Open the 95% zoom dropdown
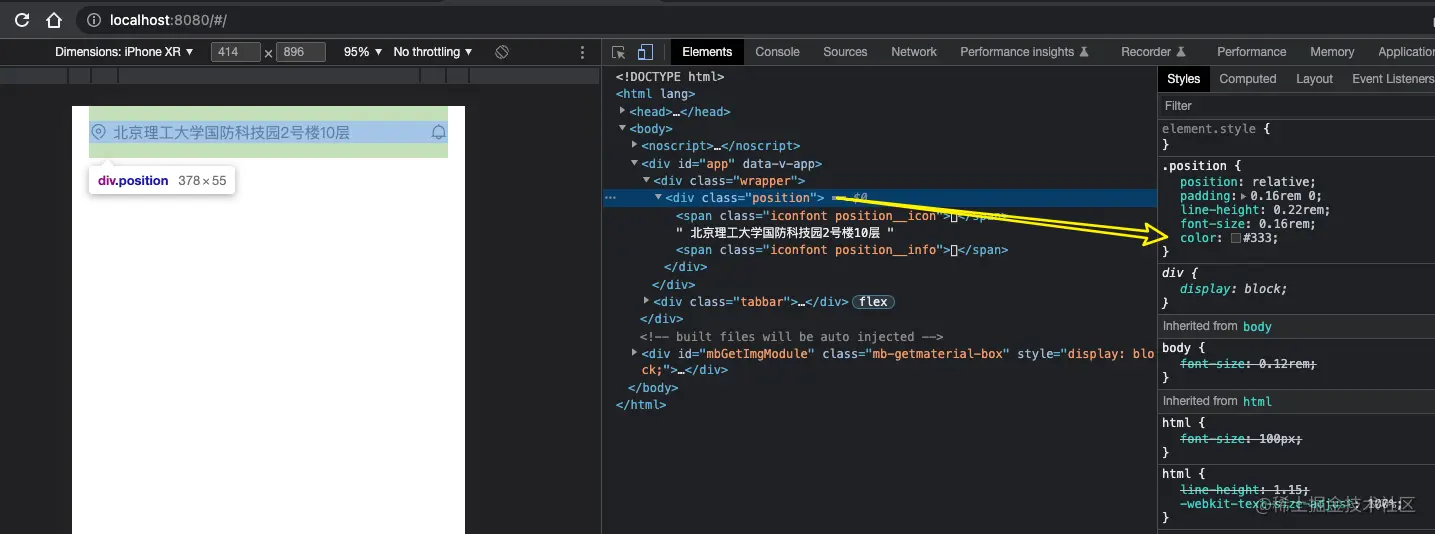This screenshot has width=1435, height=534. click(x=363, y=52)
